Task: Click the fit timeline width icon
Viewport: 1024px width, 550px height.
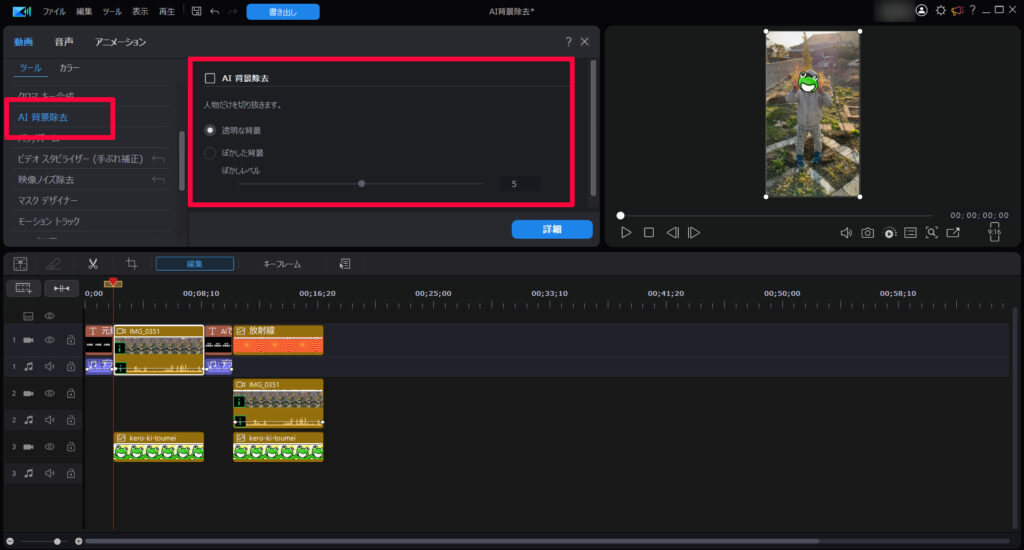Action: [x=62, y=288]
